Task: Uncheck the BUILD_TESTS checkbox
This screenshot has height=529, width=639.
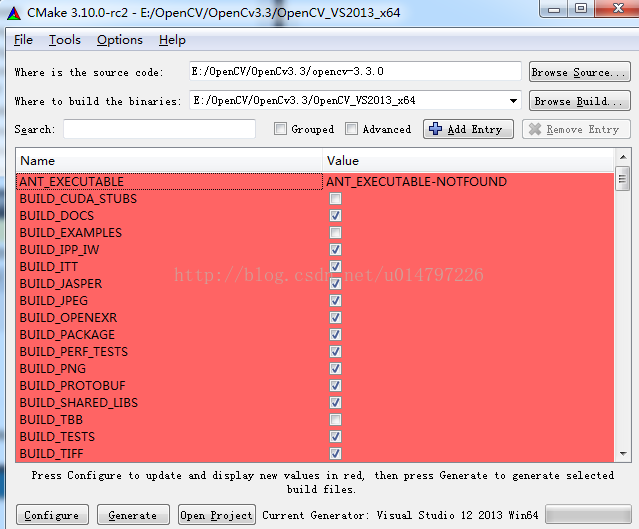Action: pyautogui.click(x=335, y=437)
